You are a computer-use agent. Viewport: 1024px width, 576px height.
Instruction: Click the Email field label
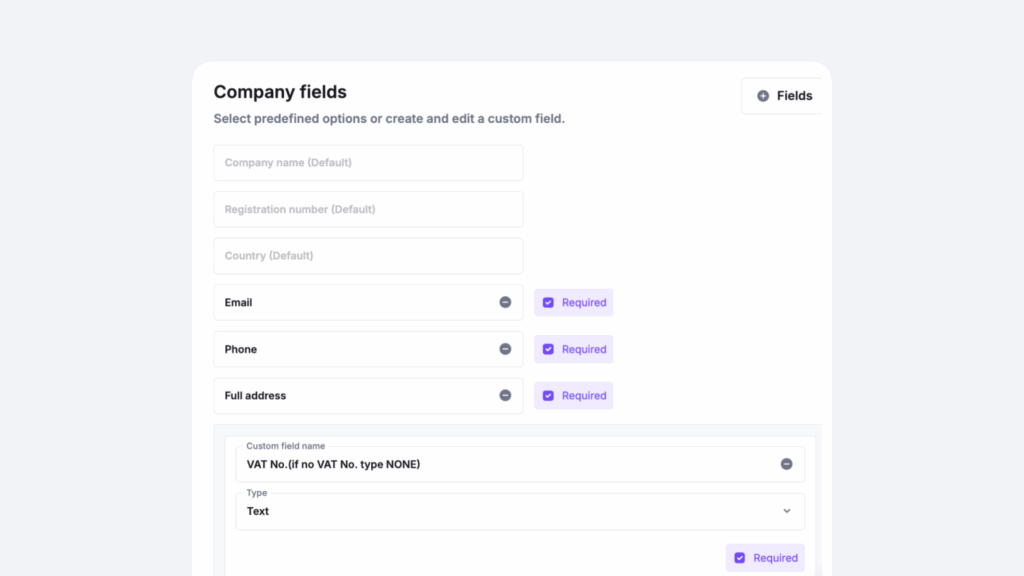coord(238,302)
